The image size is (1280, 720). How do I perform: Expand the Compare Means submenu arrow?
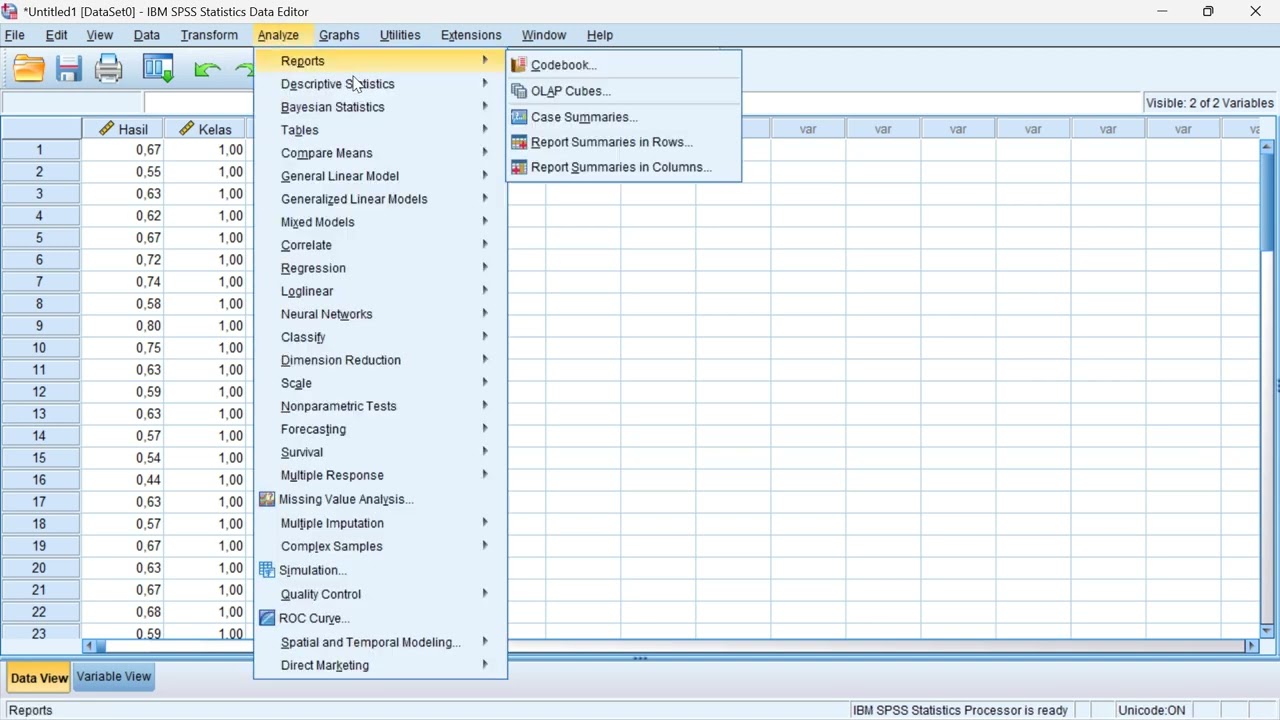click(x=485, y=153)
